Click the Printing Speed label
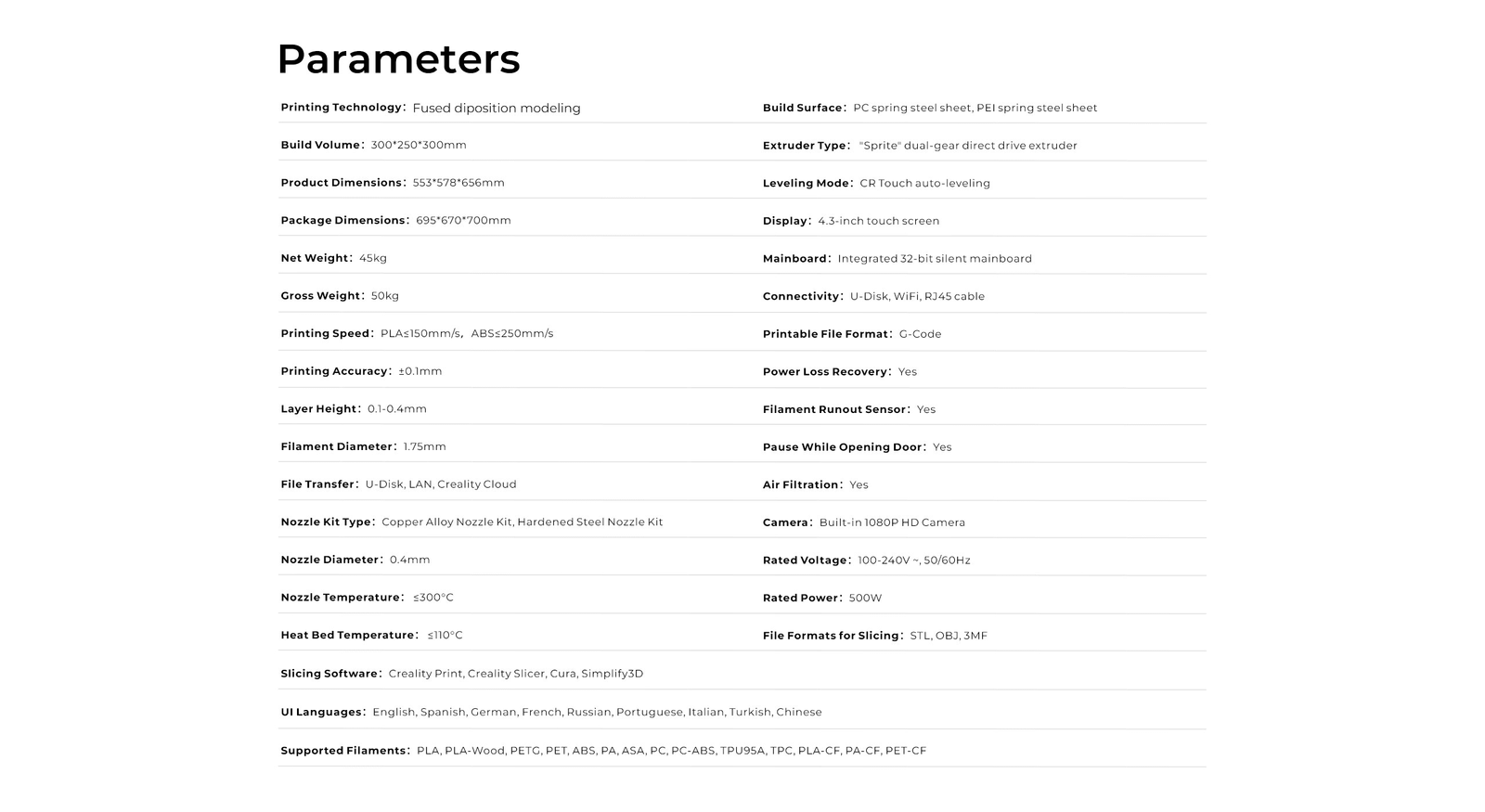This screenshot has width=1485, height=812. 325,333
